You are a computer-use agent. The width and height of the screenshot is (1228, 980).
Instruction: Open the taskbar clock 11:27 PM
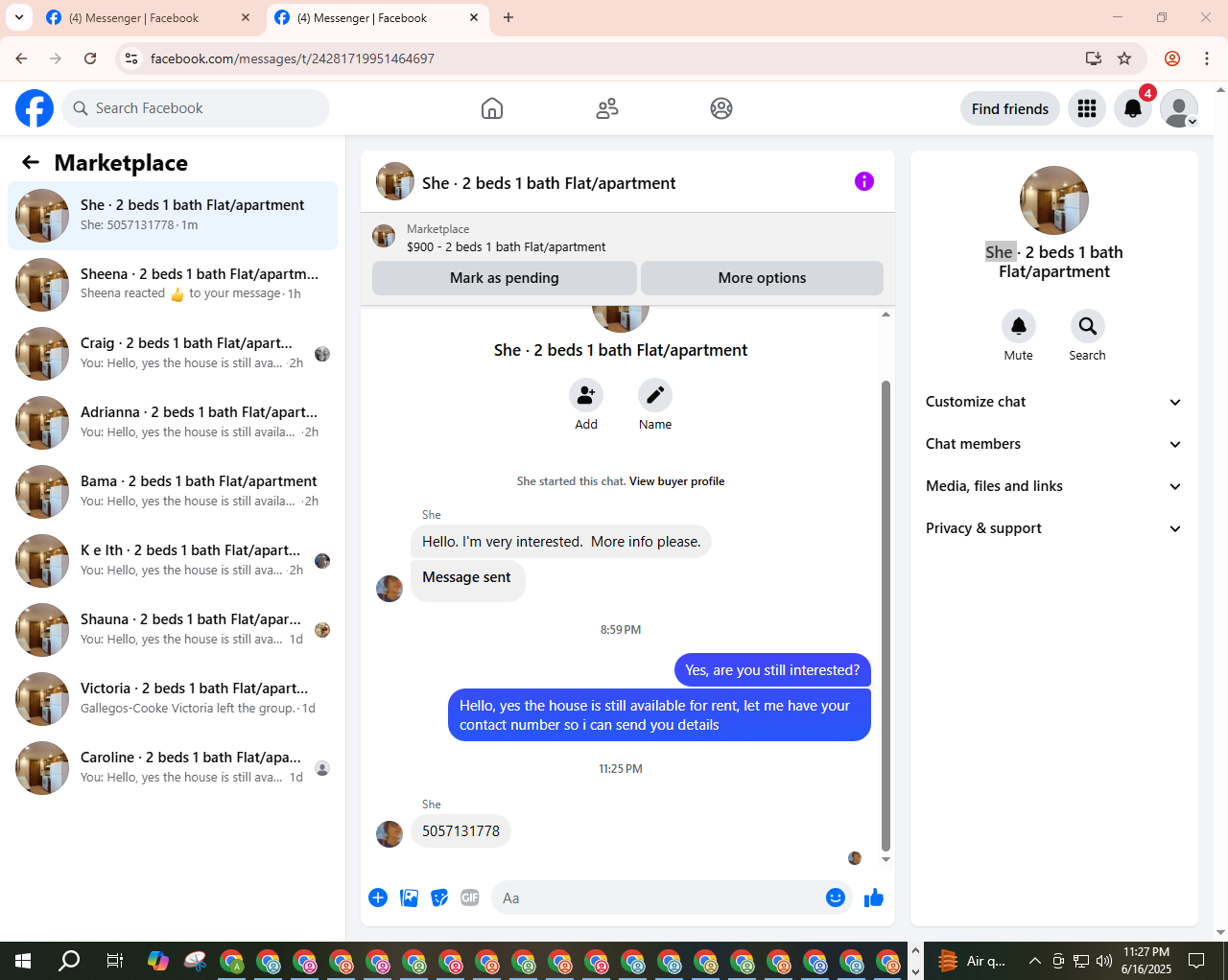(1146, 961)
